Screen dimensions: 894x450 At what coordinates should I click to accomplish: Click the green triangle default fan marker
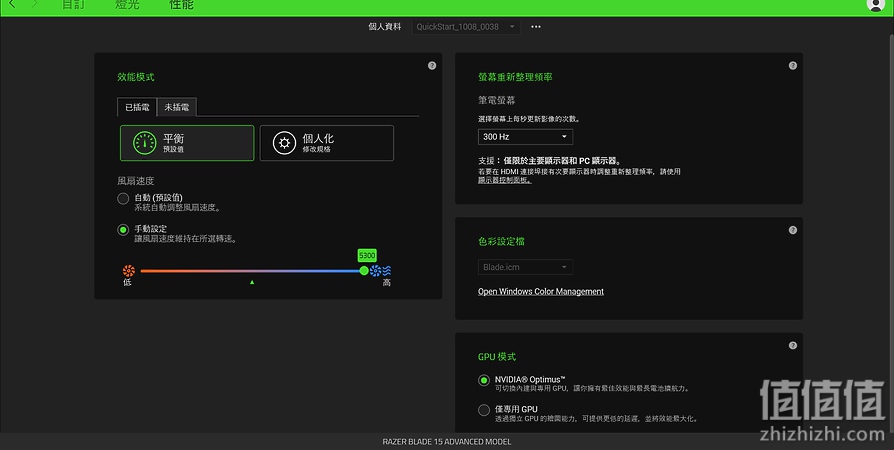pos(252,282)
